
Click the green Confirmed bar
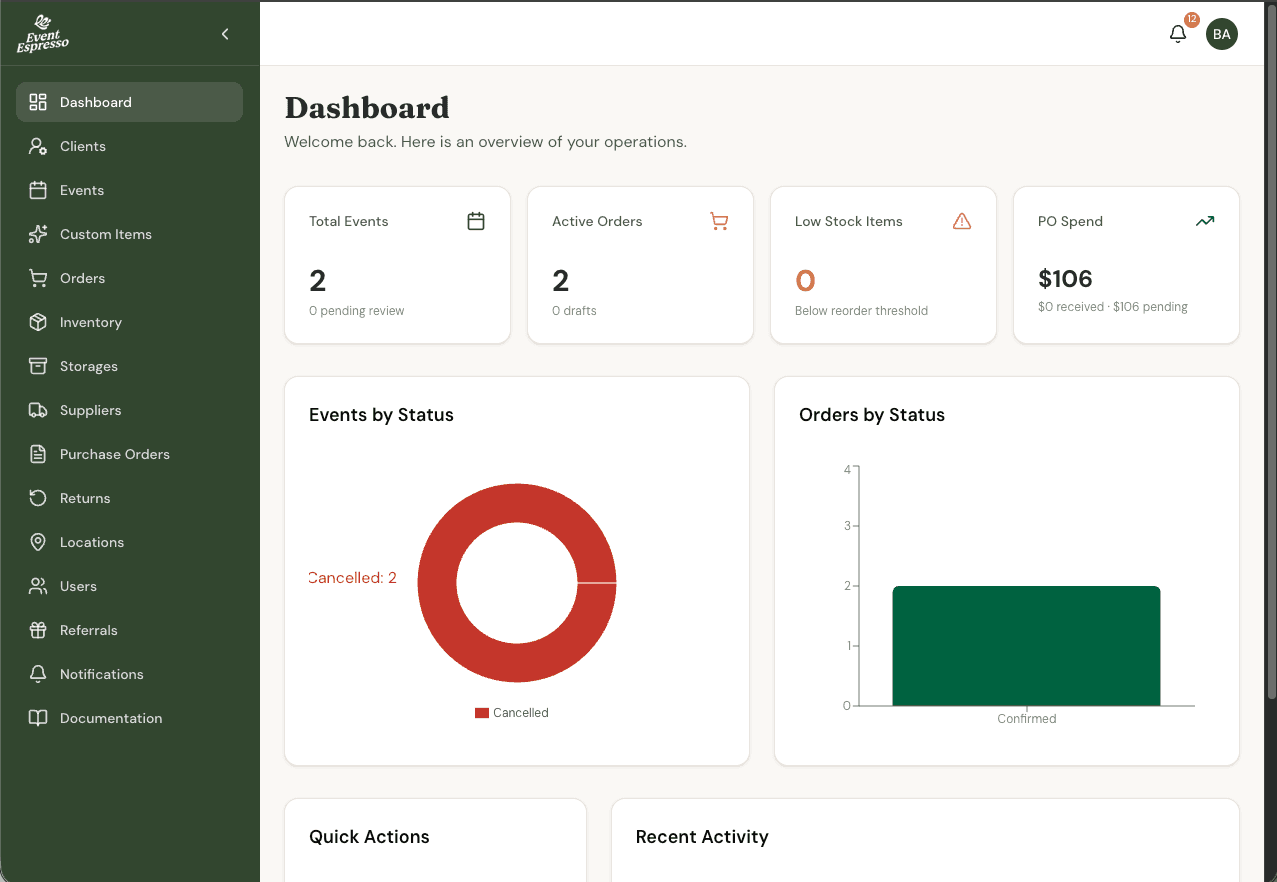pyautogui.click(x=1026, y=646)
